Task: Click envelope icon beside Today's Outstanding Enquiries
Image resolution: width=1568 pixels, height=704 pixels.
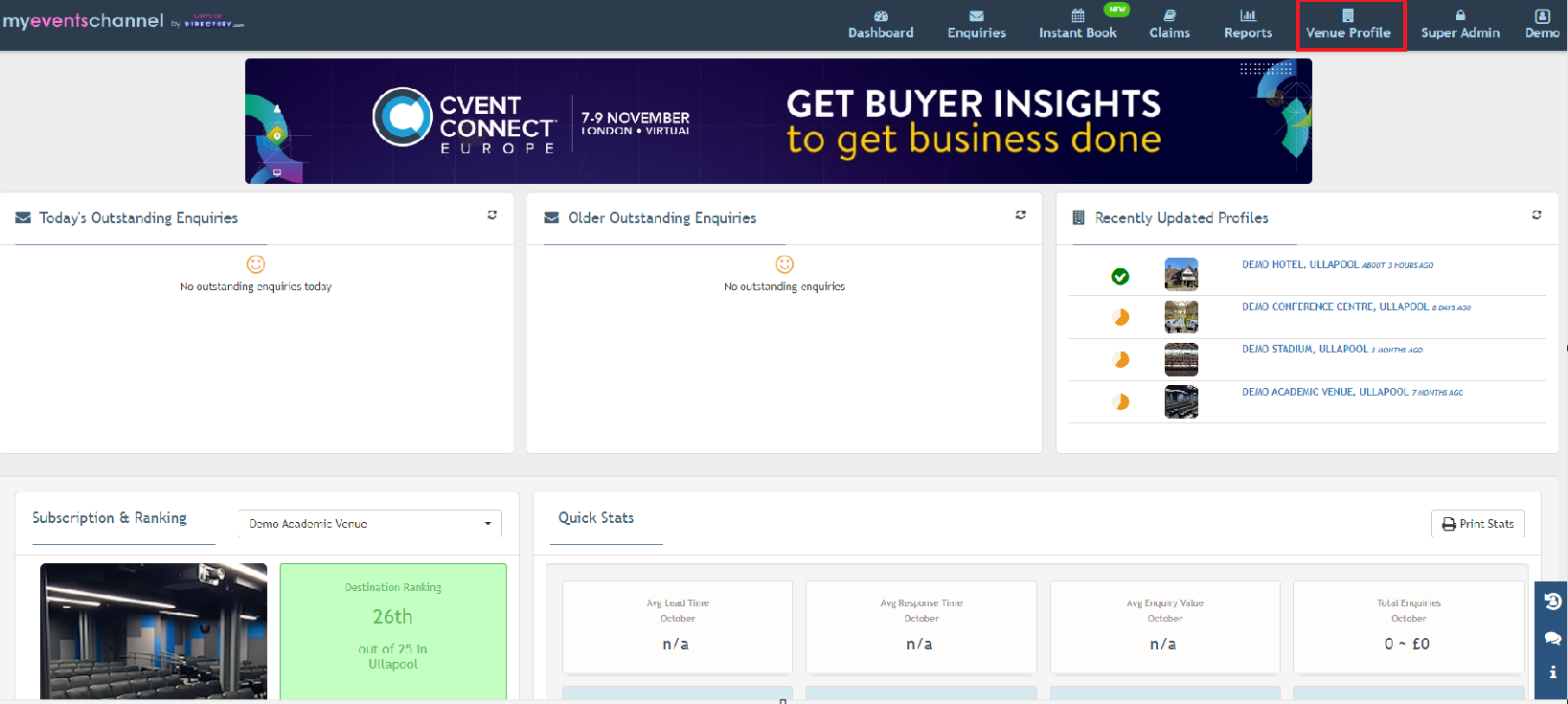Action: (x=23, y=218)
